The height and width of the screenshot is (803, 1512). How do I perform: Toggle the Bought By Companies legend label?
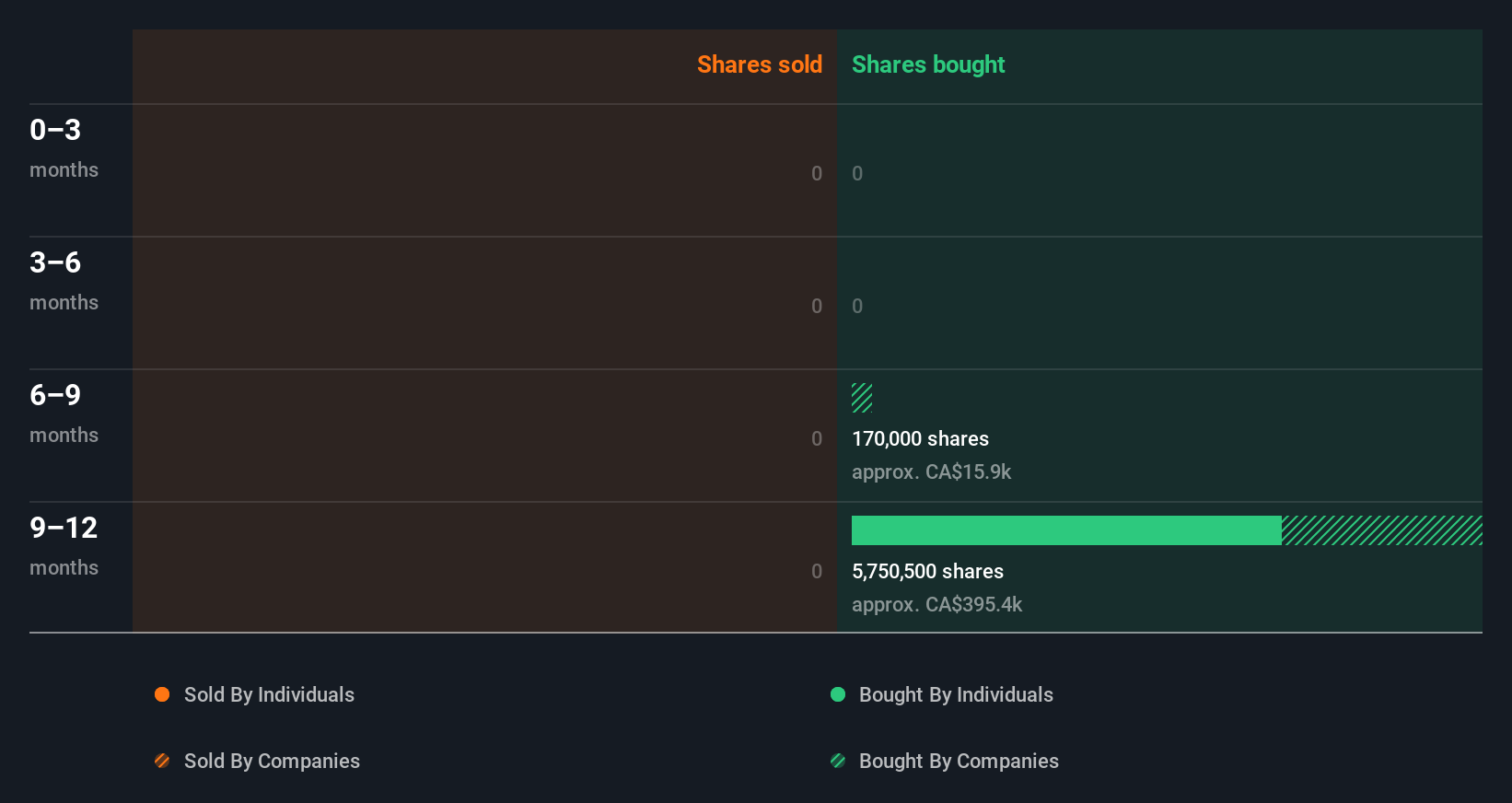(x=959, y=761)
